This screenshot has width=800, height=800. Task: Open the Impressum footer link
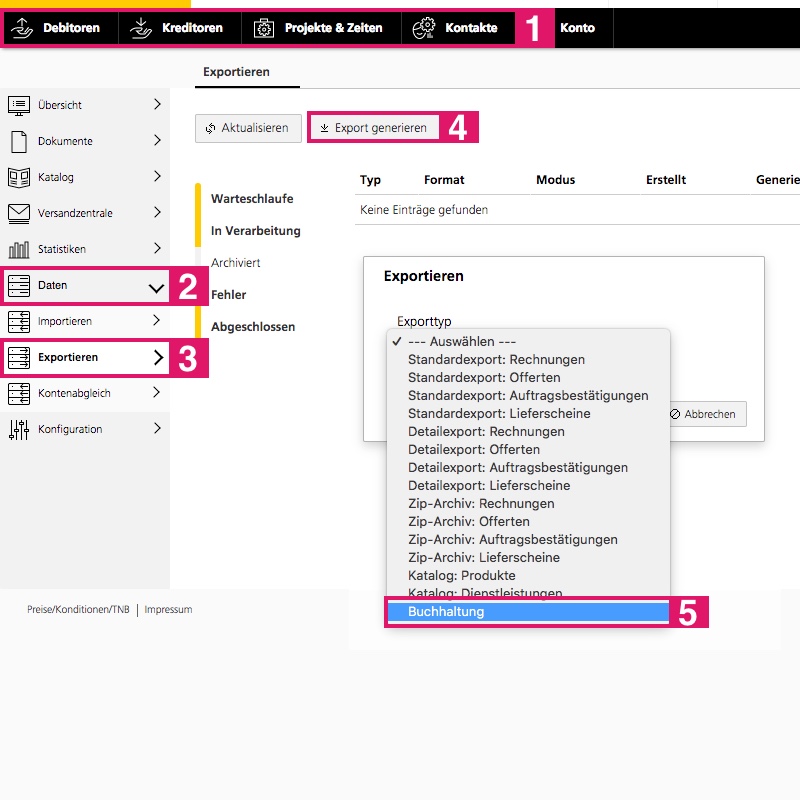[x=168, y=609]
